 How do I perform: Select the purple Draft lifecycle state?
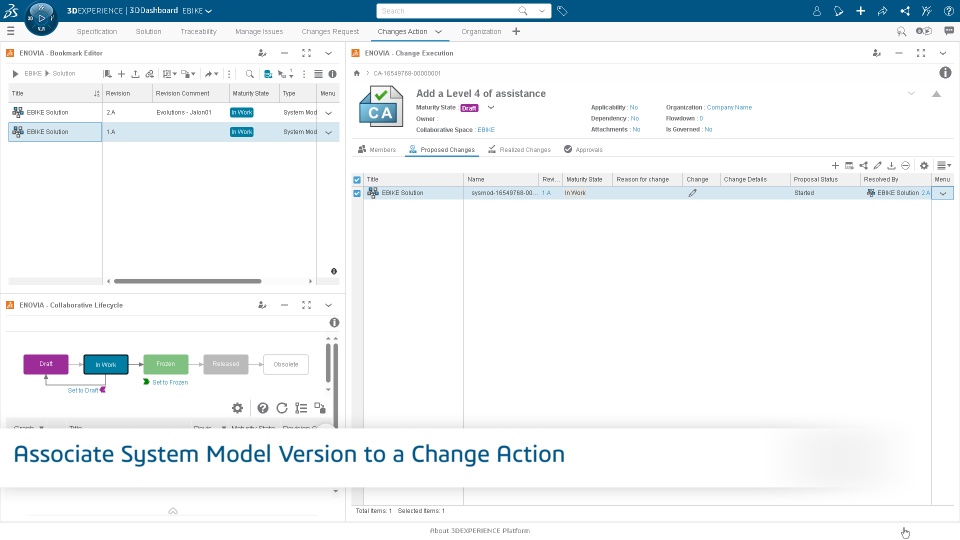pyautogui.click(x=46, y=364)
